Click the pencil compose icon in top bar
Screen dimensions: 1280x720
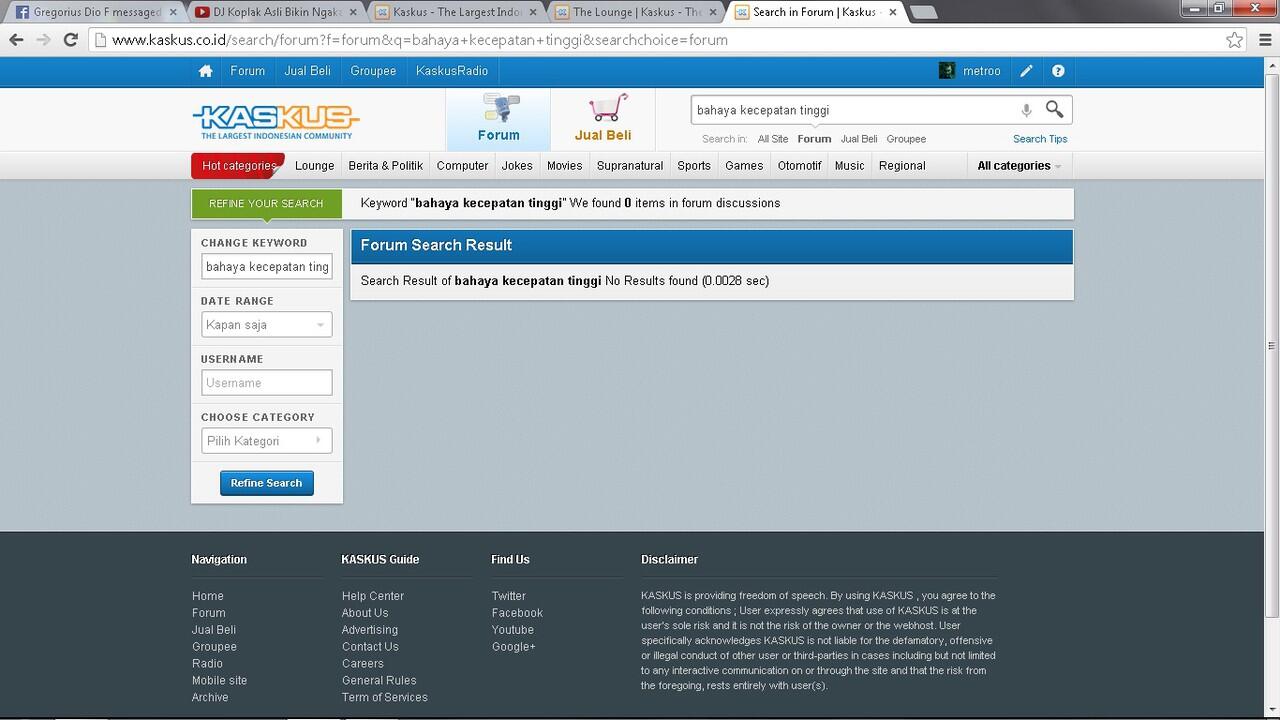click(1026, 71)
